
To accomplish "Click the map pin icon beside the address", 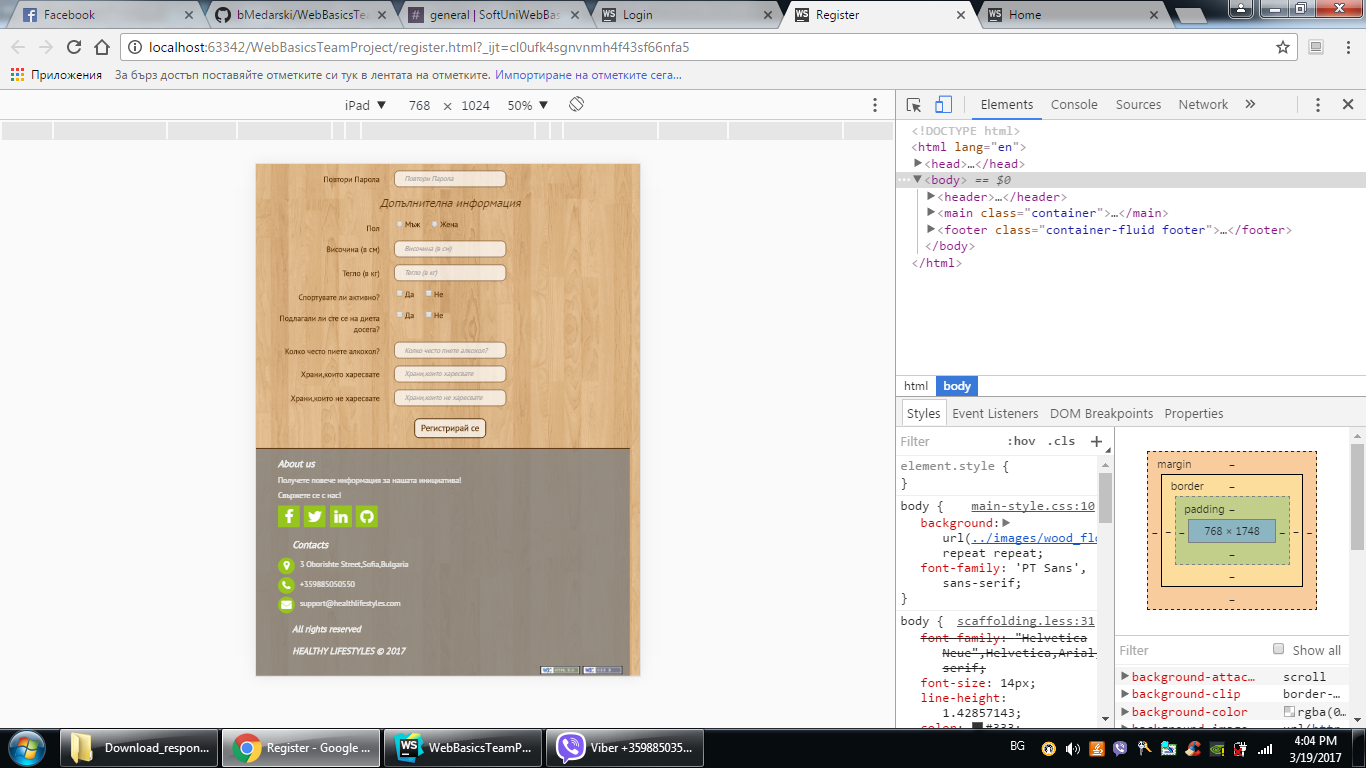I will (x=286, y=565).
